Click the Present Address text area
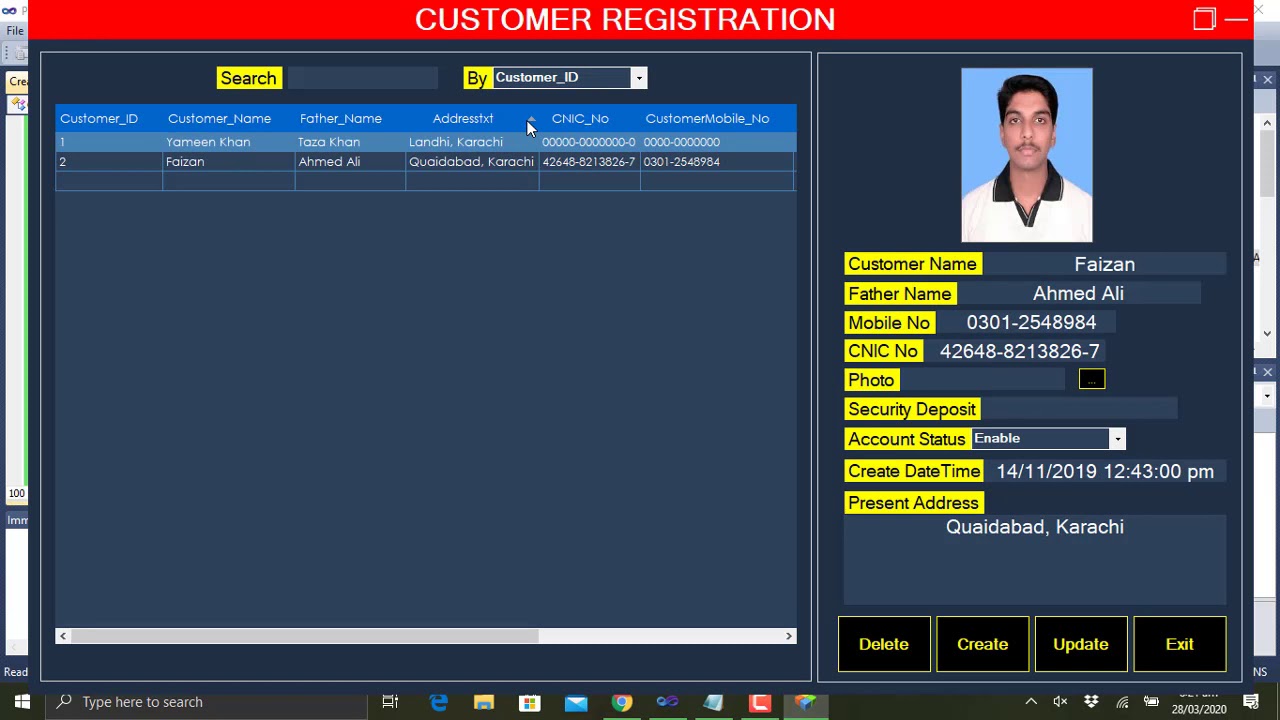This screenshot has height=720, width=1280. pos(1035,560)
